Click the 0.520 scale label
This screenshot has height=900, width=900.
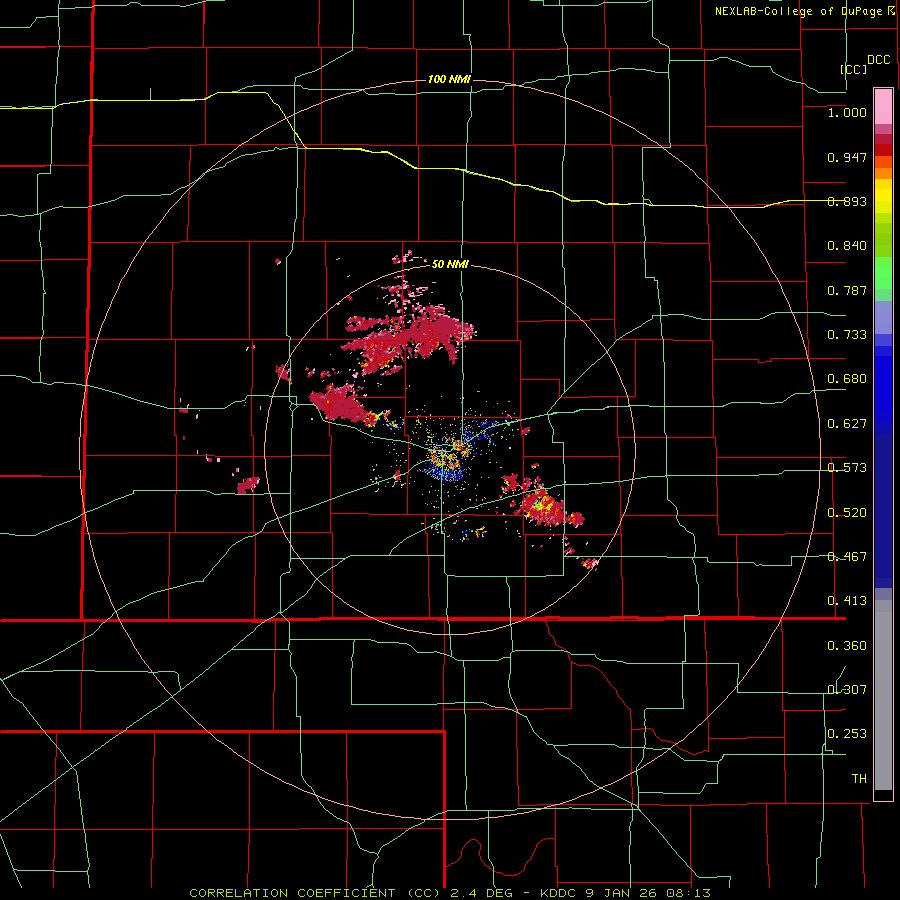847,513
